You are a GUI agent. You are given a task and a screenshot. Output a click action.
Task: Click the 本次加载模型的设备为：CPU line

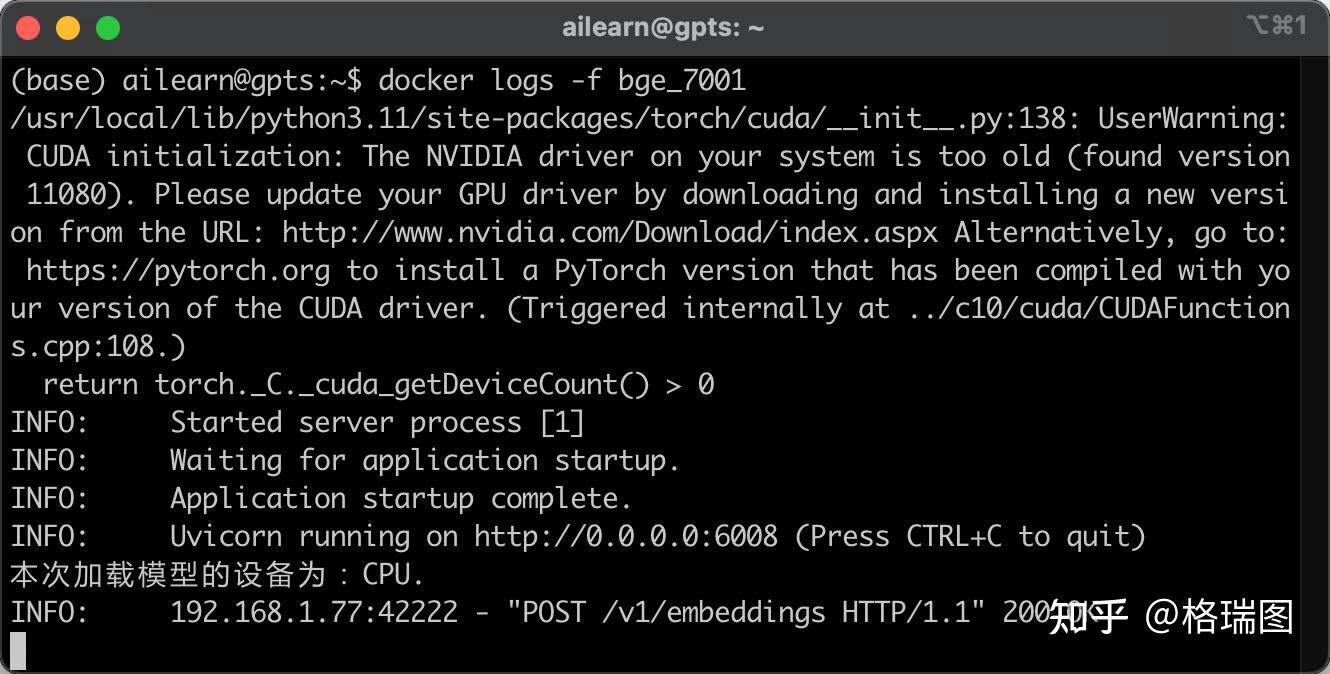(218, 575)
